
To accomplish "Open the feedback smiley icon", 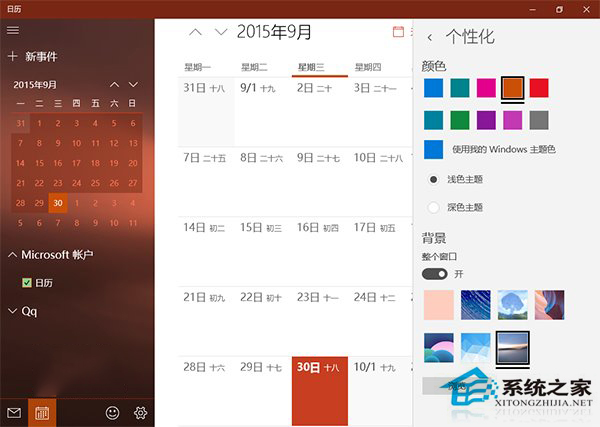I will [112, 413].
